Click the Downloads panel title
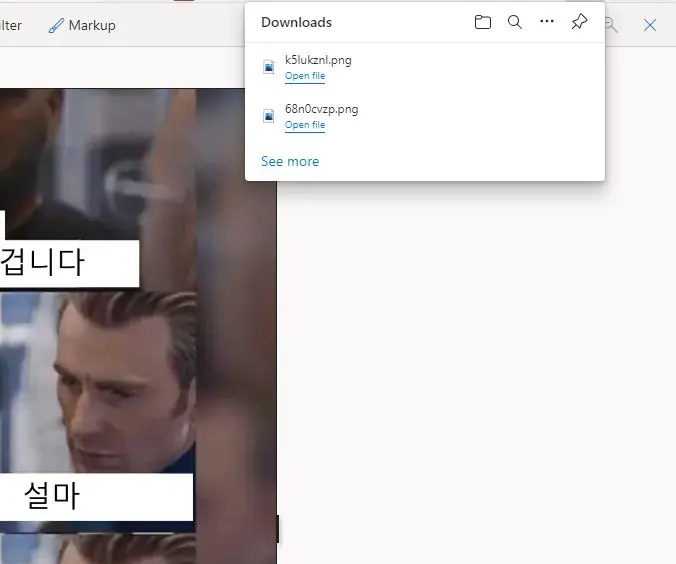676x564 pixels. coord(297,22)
